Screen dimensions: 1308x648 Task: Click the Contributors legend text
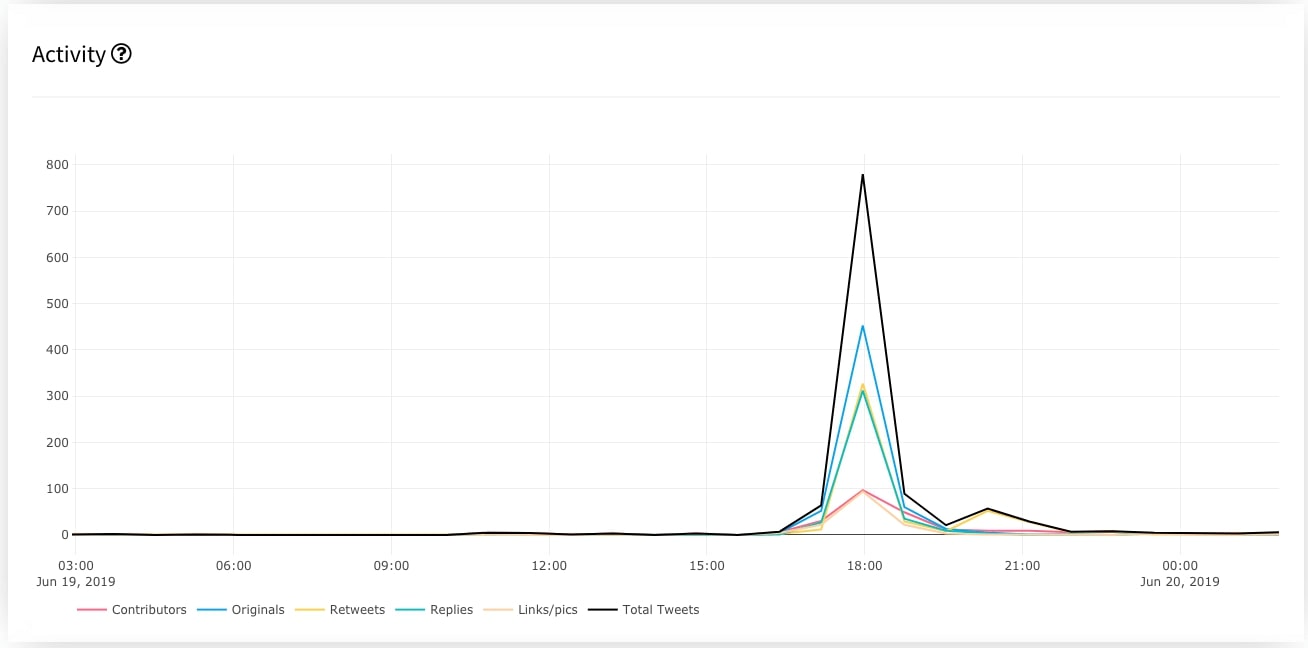pos(149,609)
